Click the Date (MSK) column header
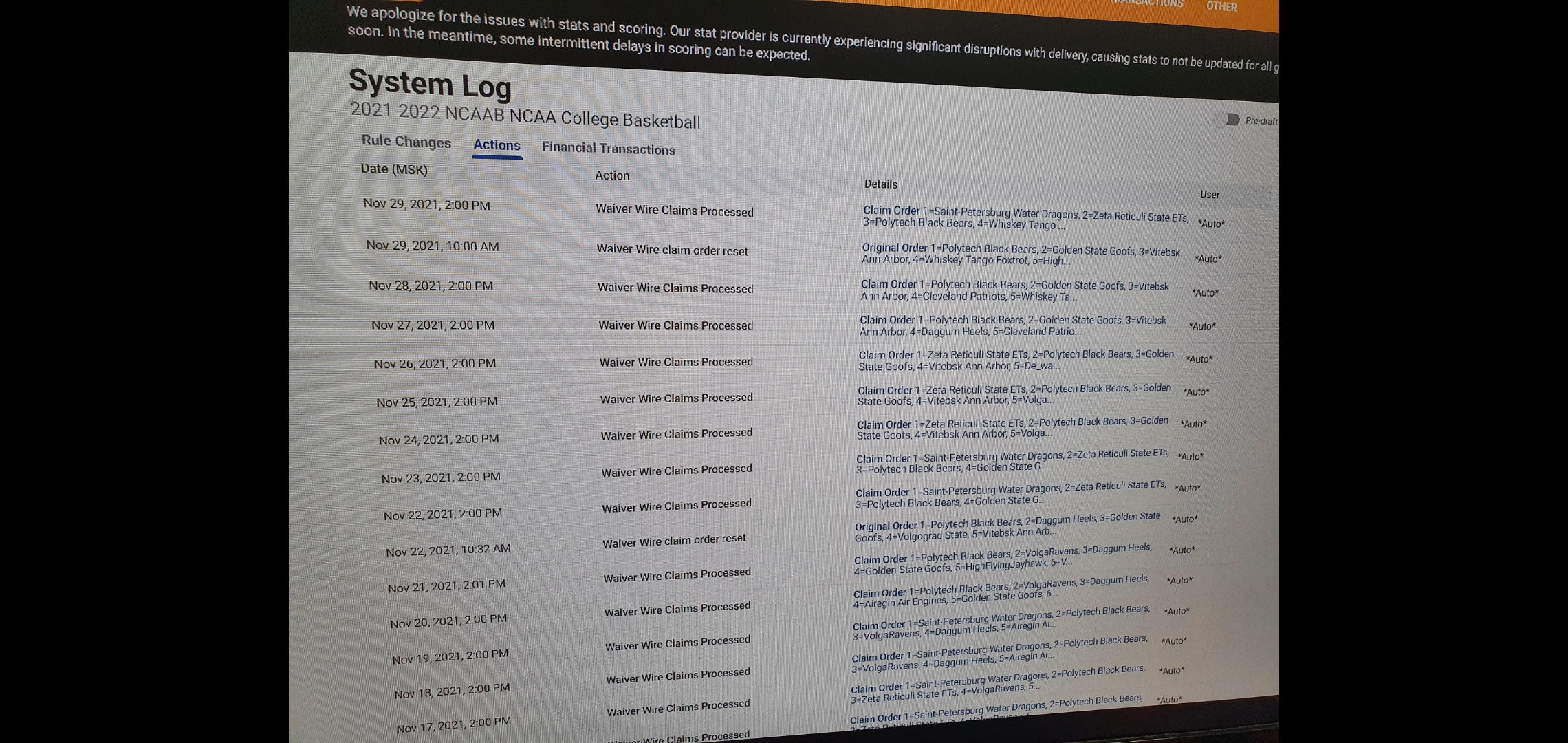The image size is (1568, 743). (394, 169)
